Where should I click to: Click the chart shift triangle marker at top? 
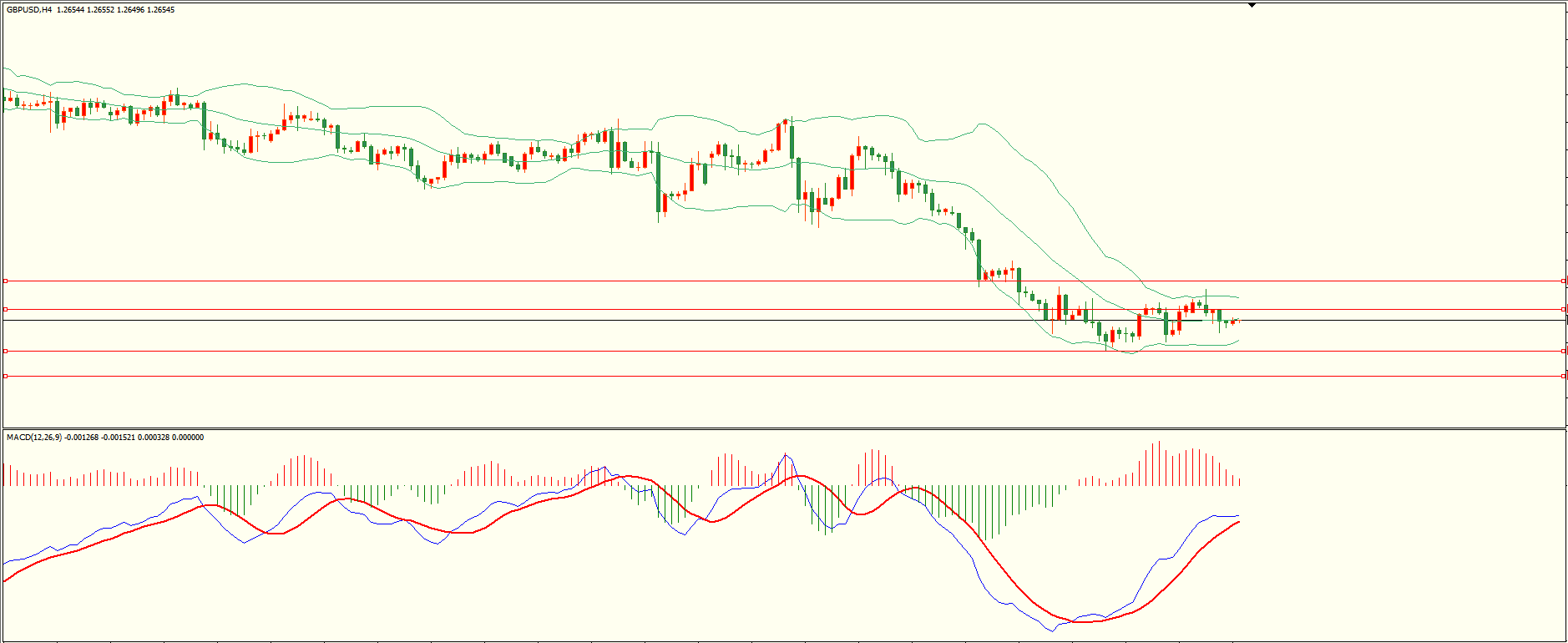click(x=1252, y=5)
